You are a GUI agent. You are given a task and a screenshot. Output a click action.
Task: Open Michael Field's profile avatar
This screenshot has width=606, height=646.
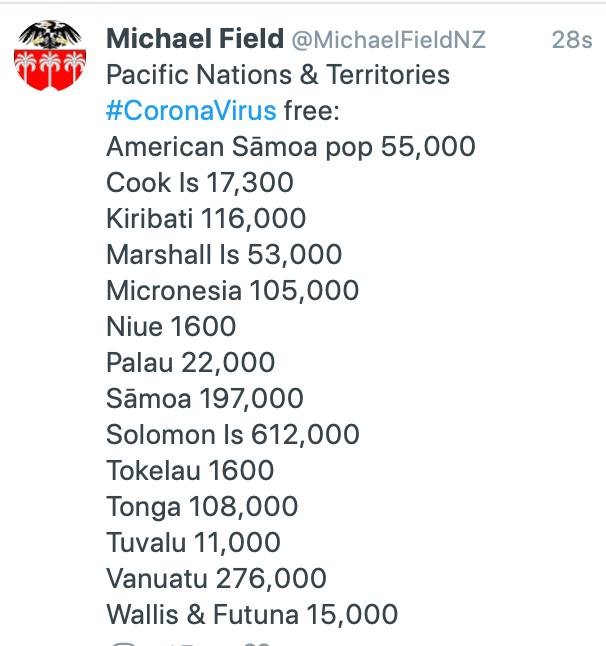click(50, 55)
